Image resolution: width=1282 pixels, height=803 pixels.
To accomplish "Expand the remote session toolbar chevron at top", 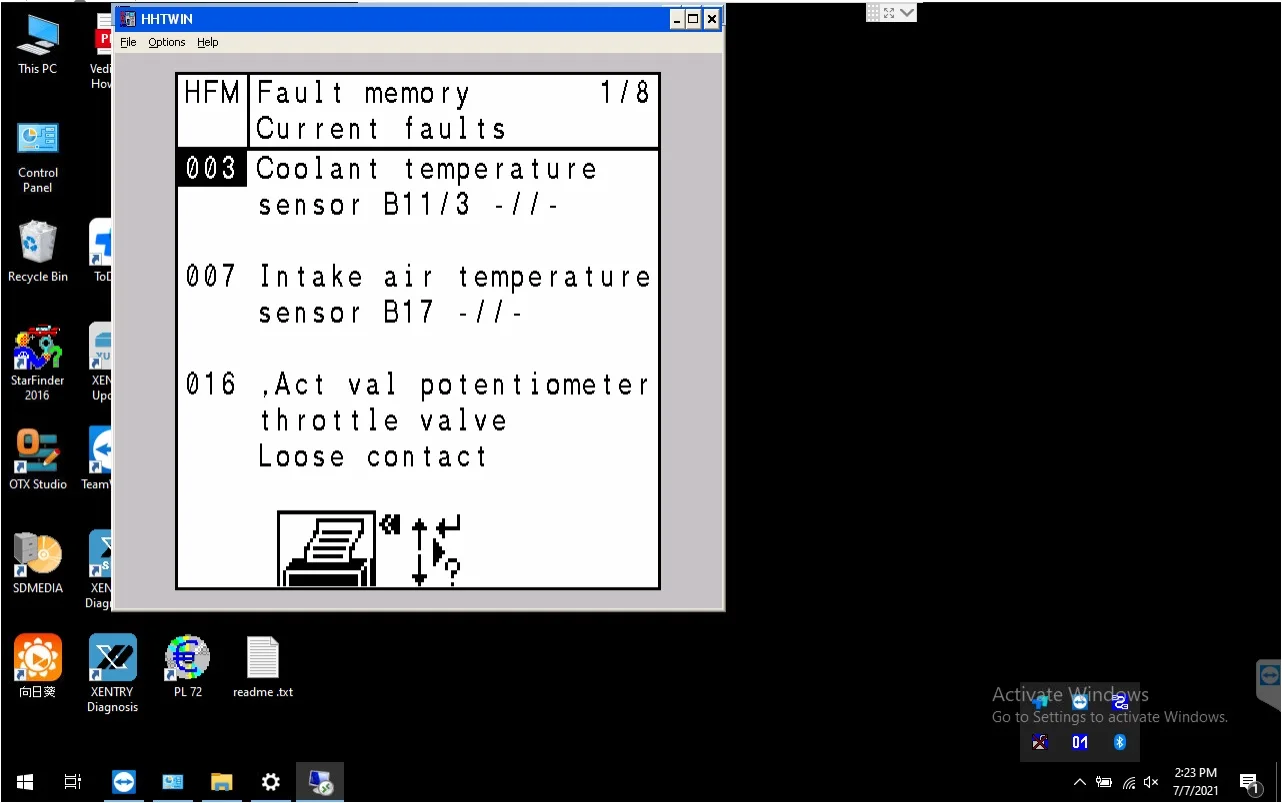I will pos(907,13).
